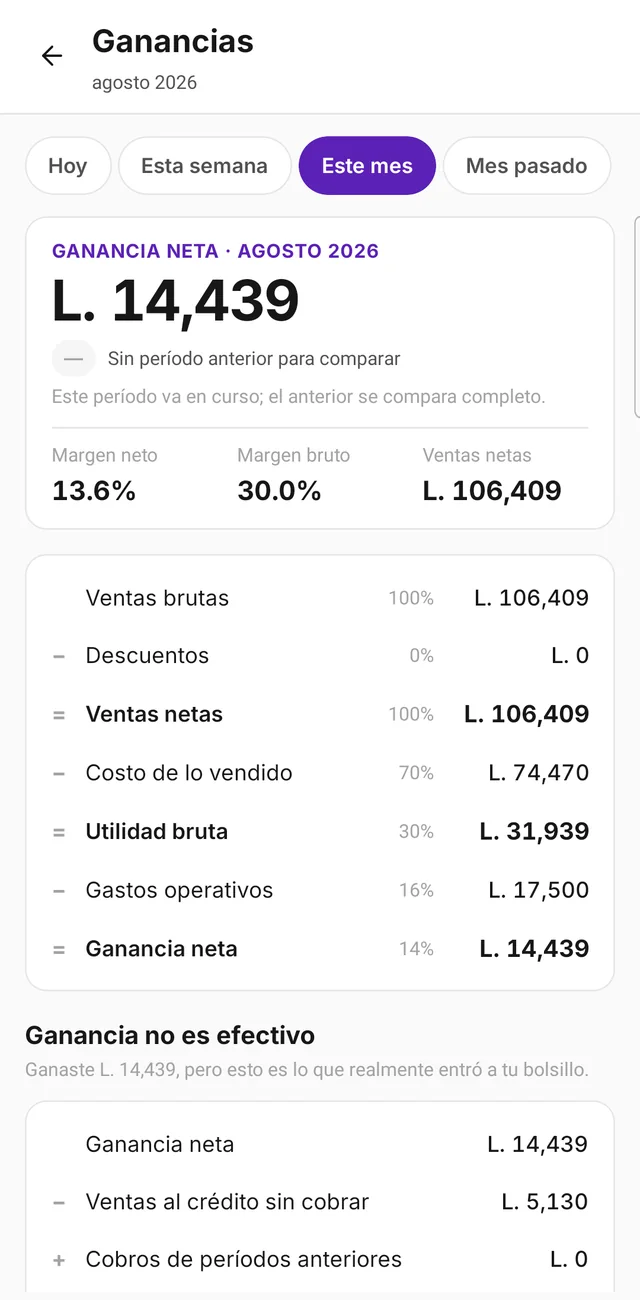Screen dimensions: 640x1300
Task: Click the Ganancias page title
Action: coord(173,42)
